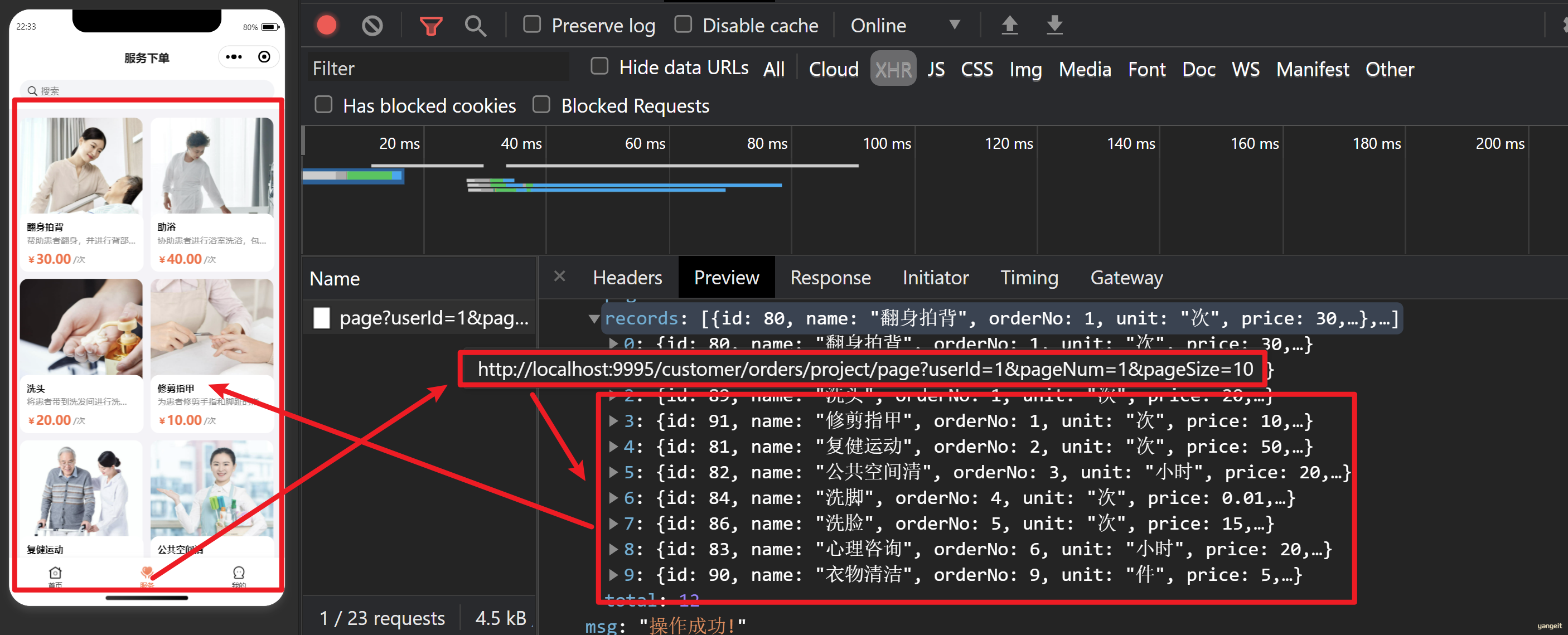The height and width of the screenshot is (635, 1568).
Task: Filter requests by All
Action: (x=773, y=69)
